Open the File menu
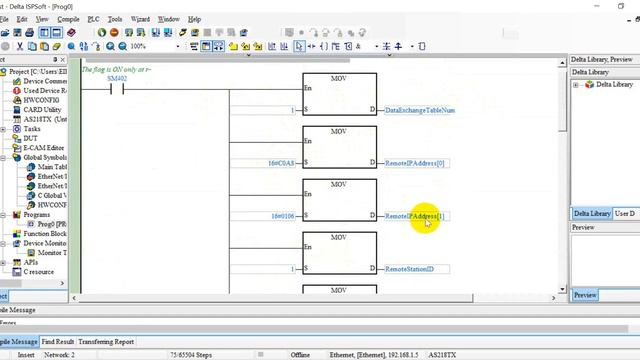 click(x=4, y=19)
